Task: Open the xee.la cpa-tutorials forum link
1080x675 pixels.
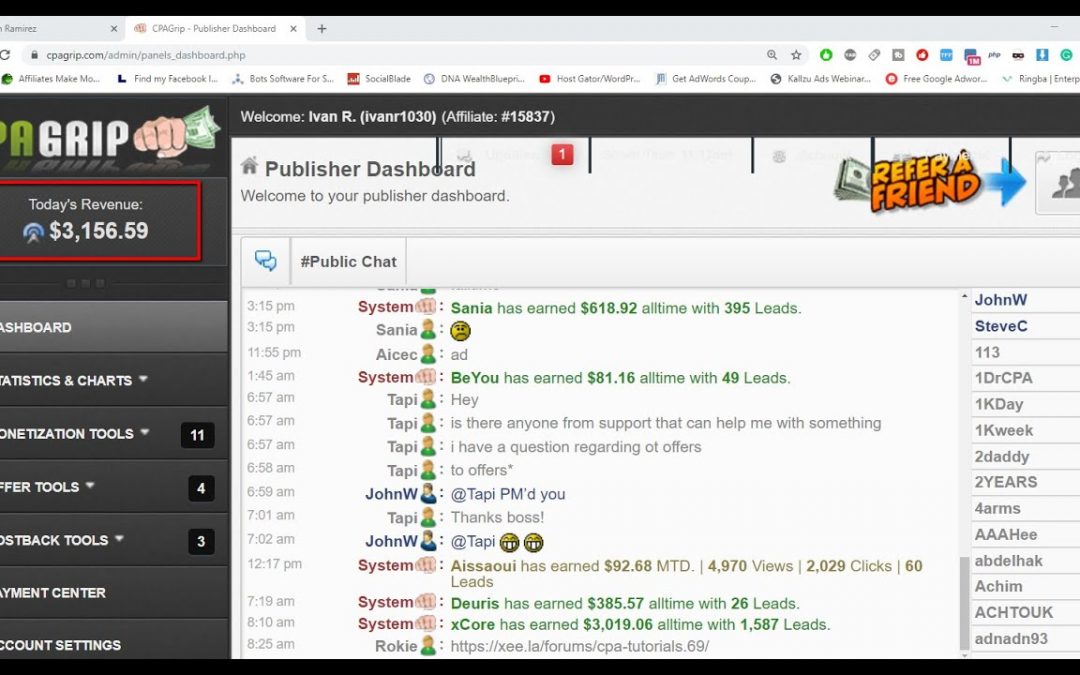Action: [x=580, y=646]
